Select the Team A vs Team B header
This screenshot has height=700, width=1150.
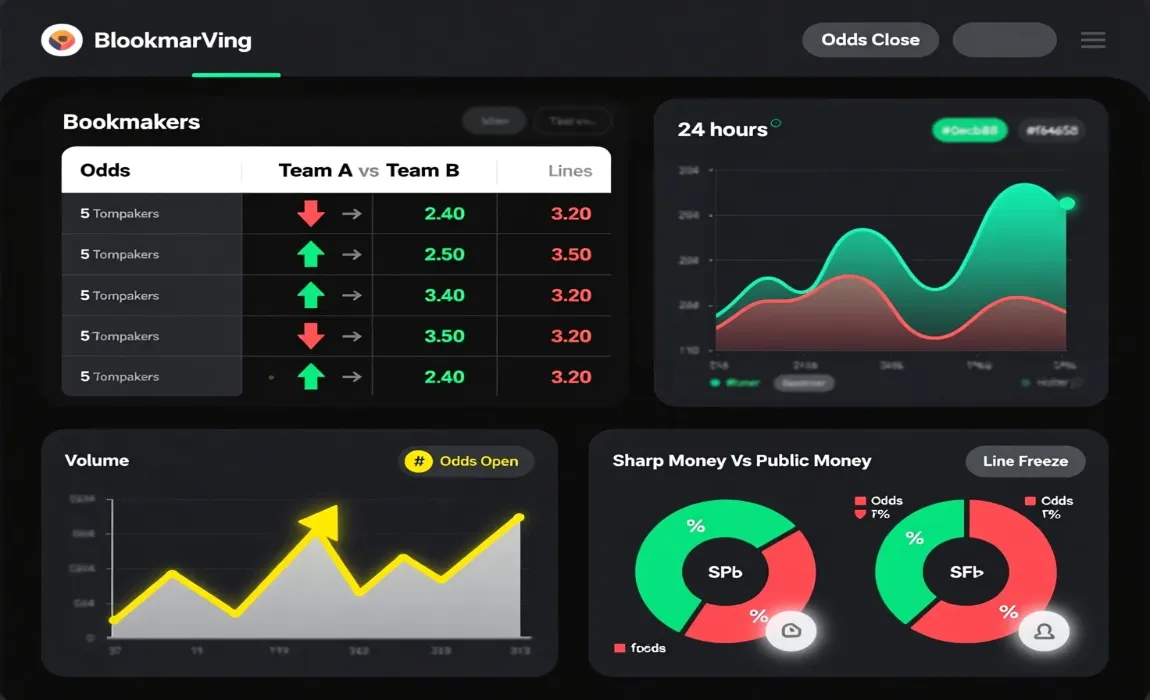pyautogui.click(x=369, y=170)
